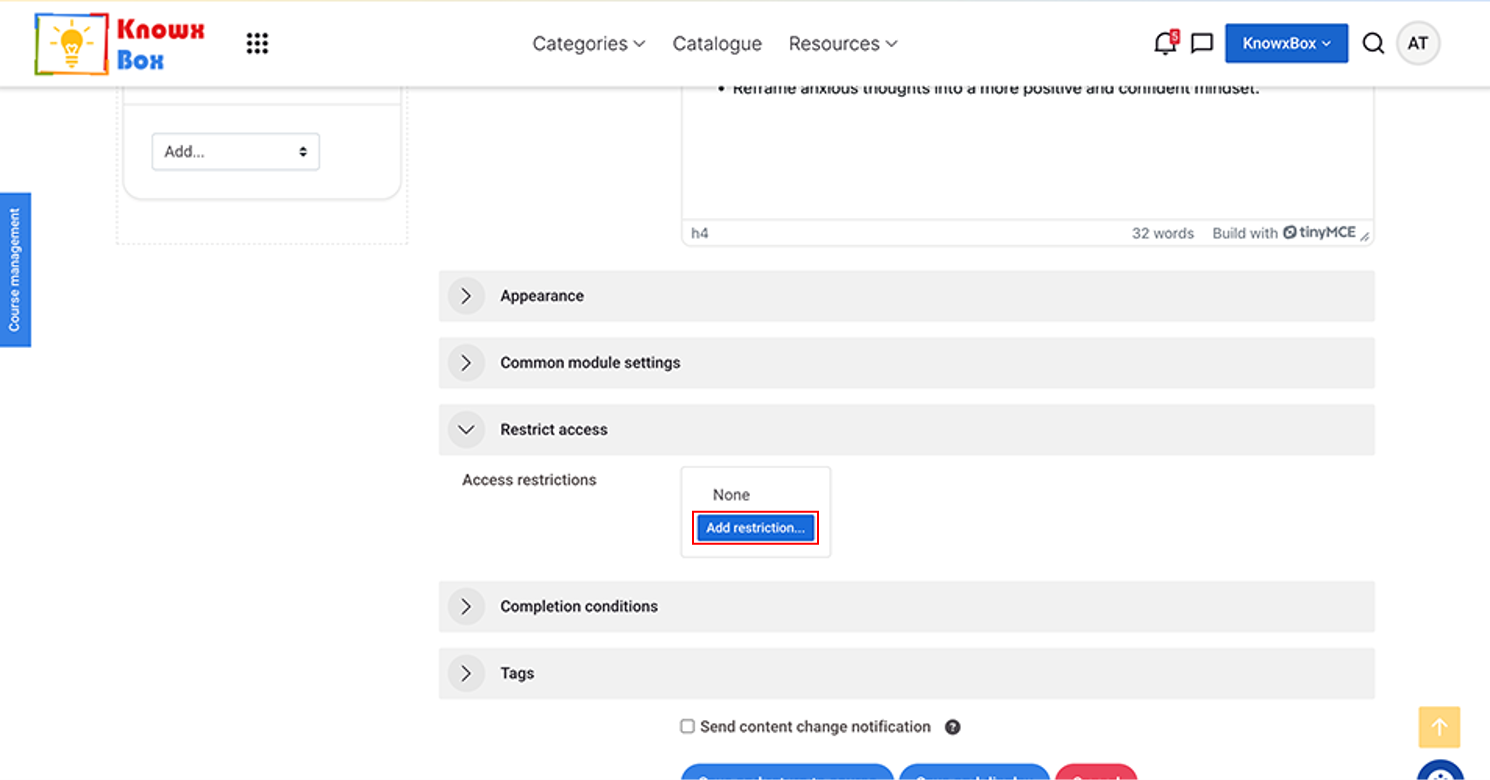
Task: Click the yellow back-to-top arrow button
Action: point(1439,727)
